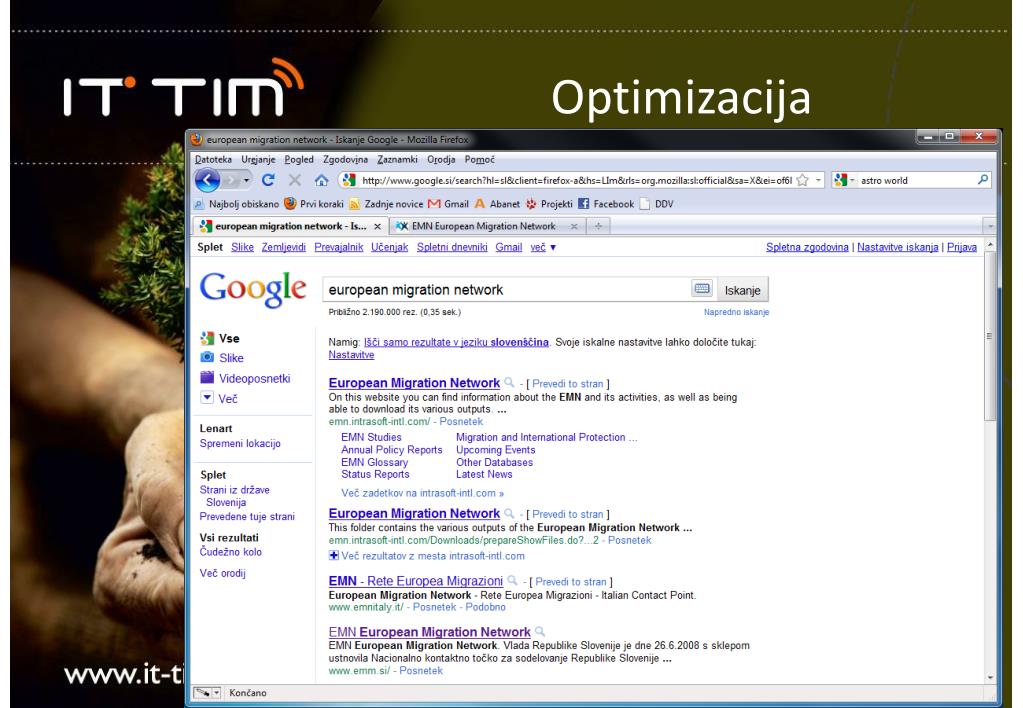This screenshot has width=1023, height=708.
Task: Expand Več rezultatov z mesta intrasoft-intl.com
Action: click(x=427, y=556)
